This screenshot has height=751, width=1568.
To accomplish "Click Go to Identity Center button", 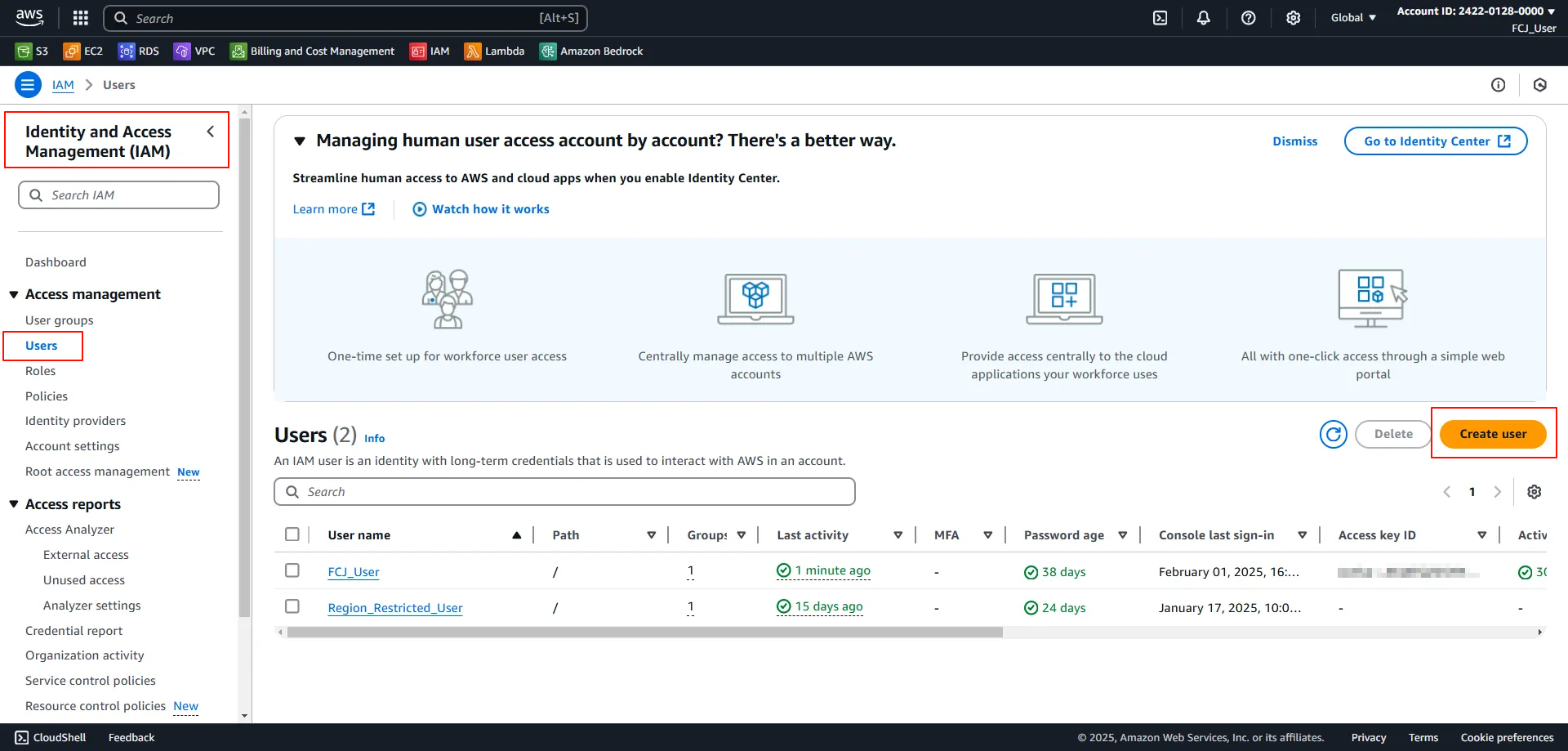I will (x=1436, y=141).
